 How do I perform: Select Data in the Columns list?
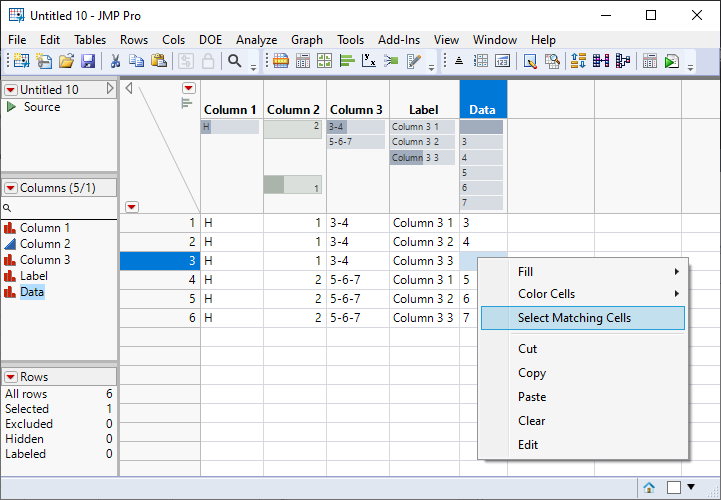32,292
